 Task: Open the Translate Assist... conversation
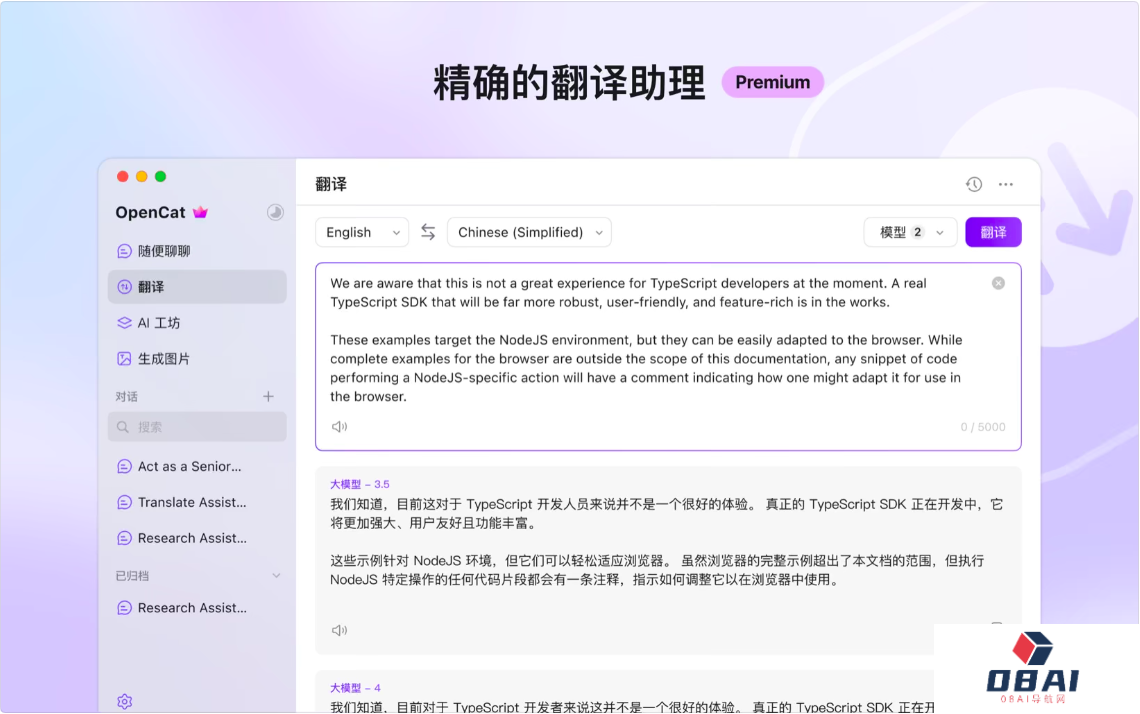coord(197,502)
